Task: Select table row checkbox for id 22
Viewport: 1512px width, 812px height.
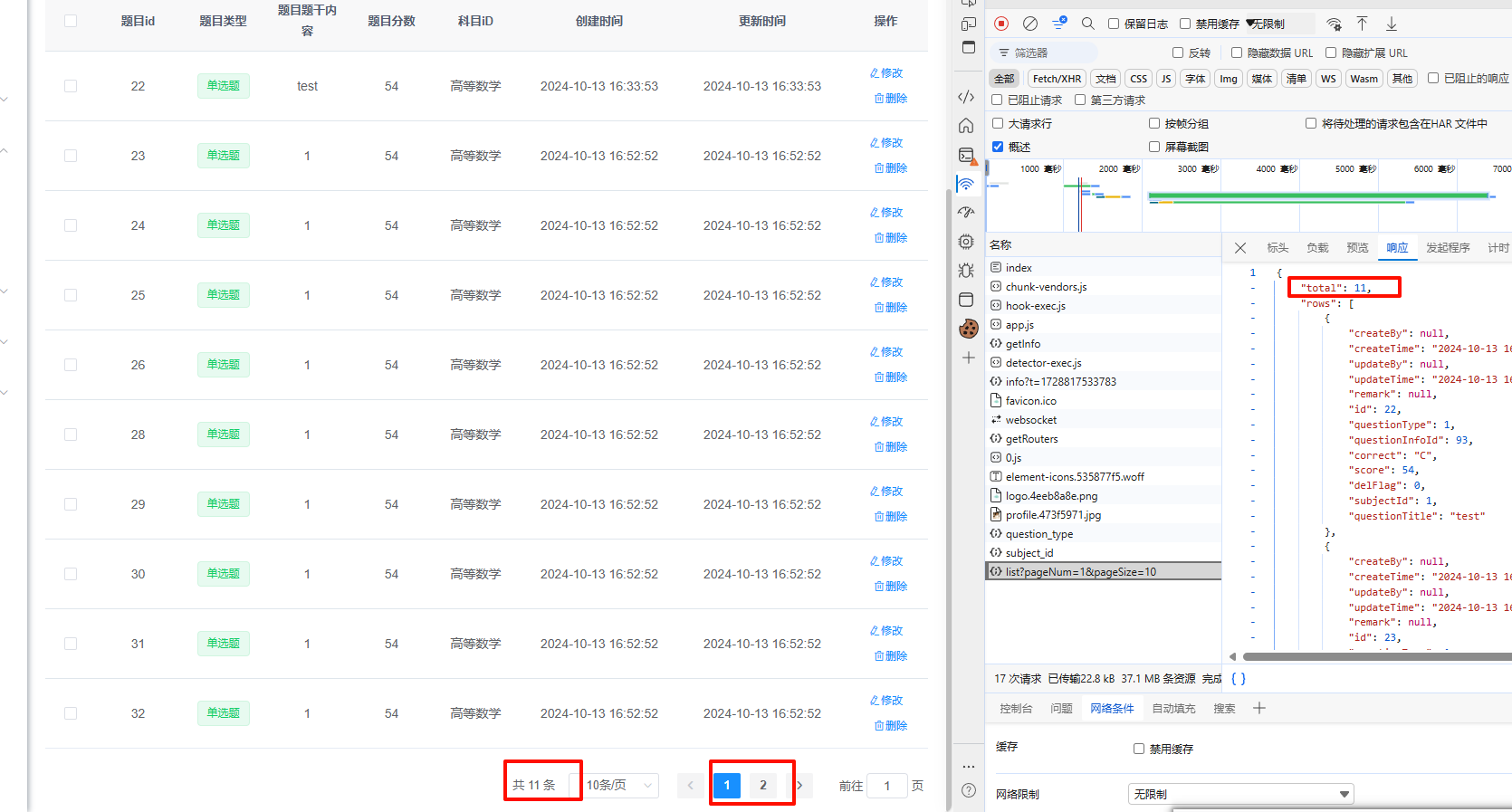Action: (71, 86)
